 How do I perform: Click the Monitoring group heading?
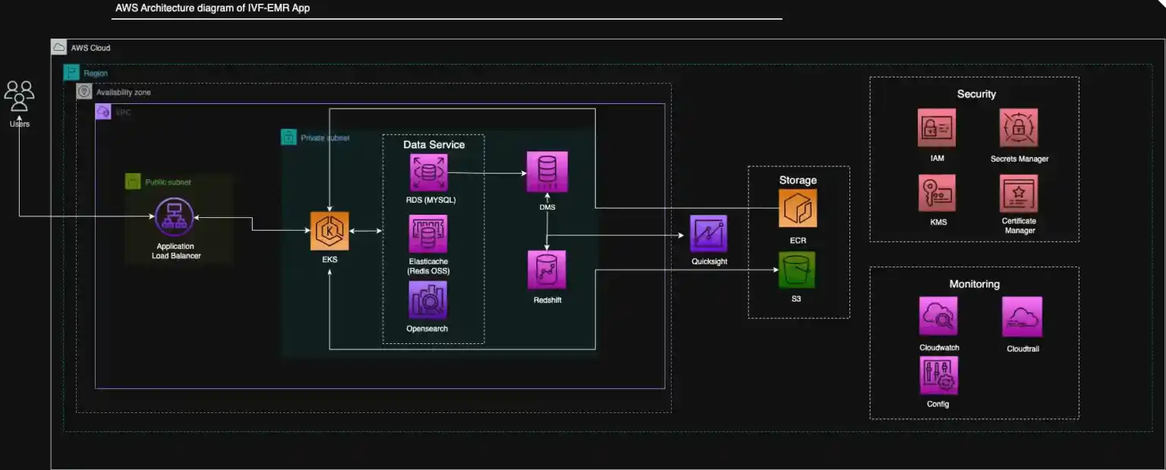click(x=974, y=284)
